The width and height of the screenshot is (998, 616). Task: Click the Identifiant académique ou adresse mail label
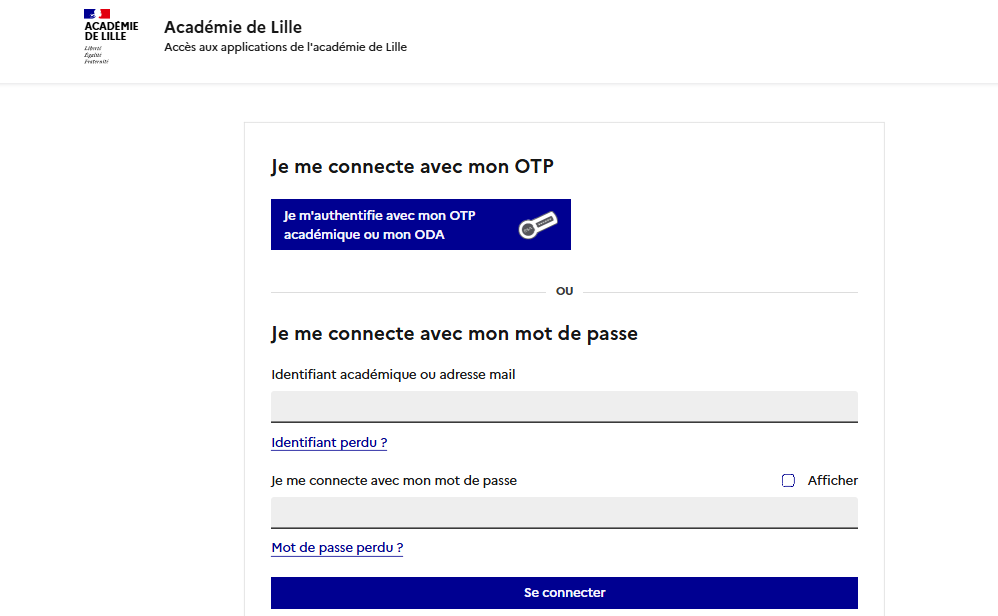pos(393,374)
